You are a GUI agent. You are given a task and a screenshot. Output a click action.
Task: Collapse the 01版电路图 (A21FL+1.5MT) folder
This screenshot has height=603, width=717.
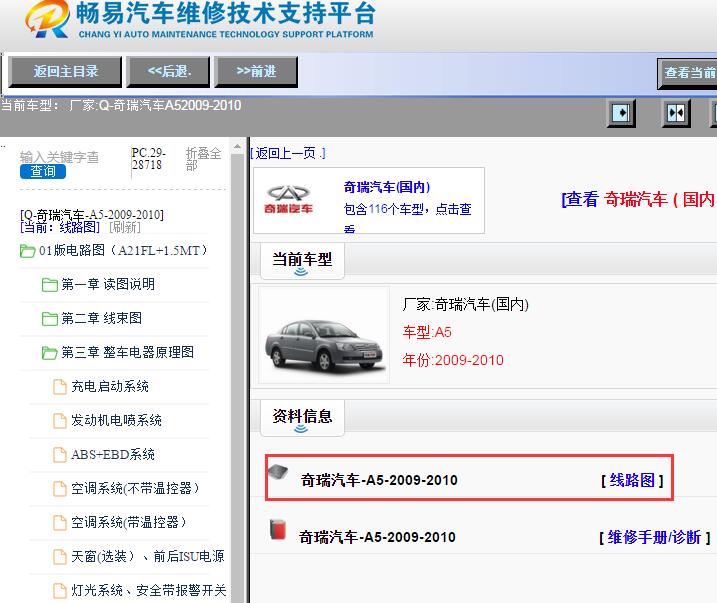coord(123,251)
